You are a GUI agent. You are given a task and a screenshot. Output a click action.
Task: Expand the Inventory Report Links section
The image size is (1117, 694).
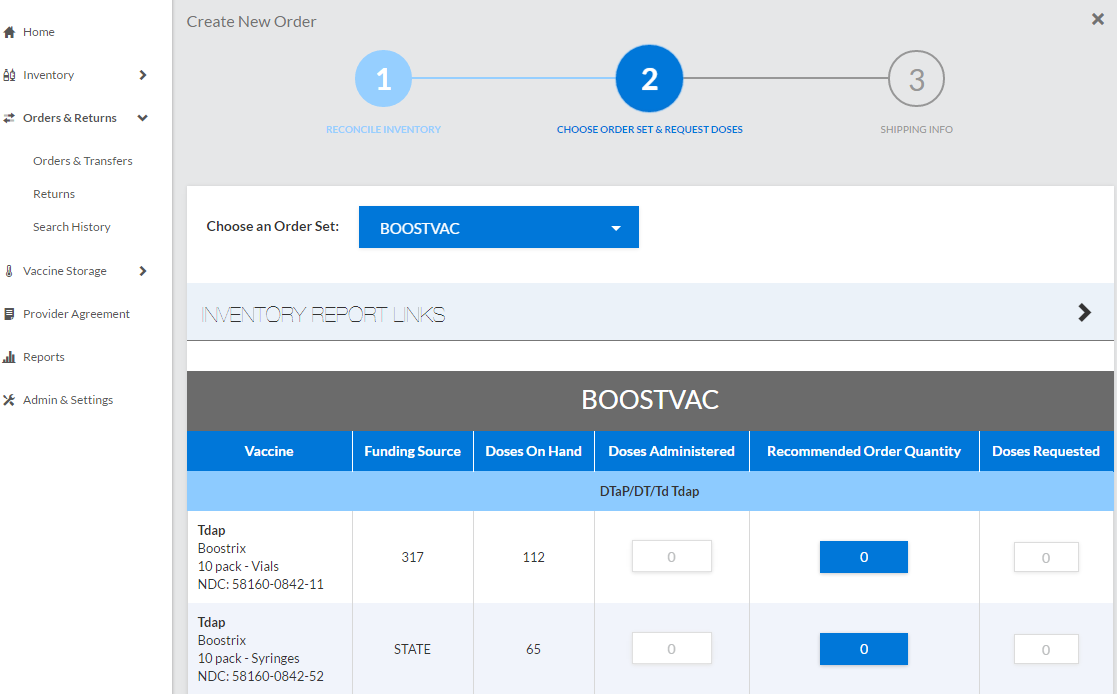coord(1084,312)
